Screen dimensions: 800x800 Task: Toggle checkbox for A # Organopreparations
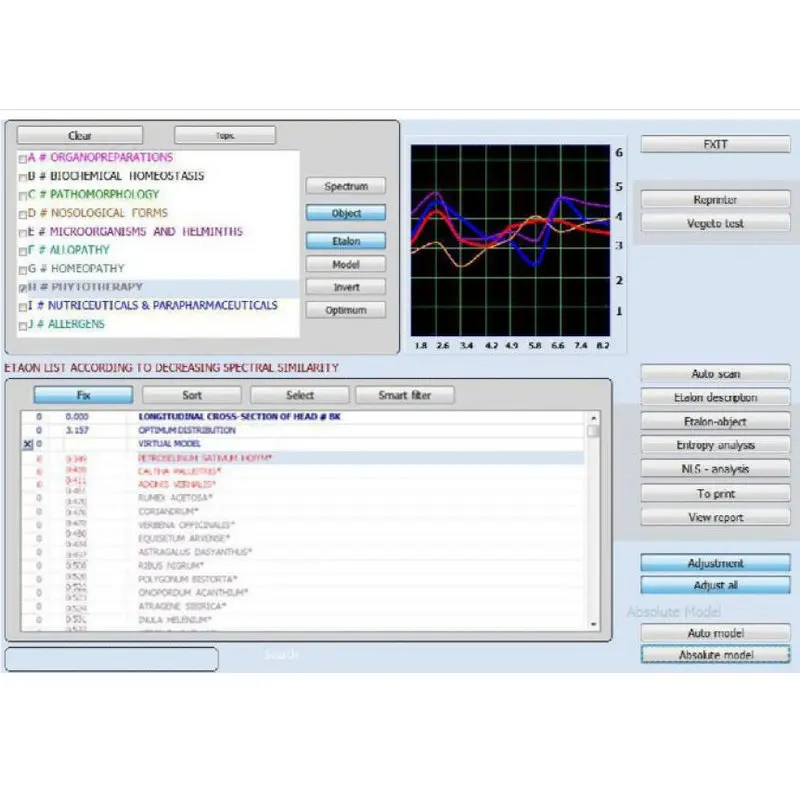point(22,159)
